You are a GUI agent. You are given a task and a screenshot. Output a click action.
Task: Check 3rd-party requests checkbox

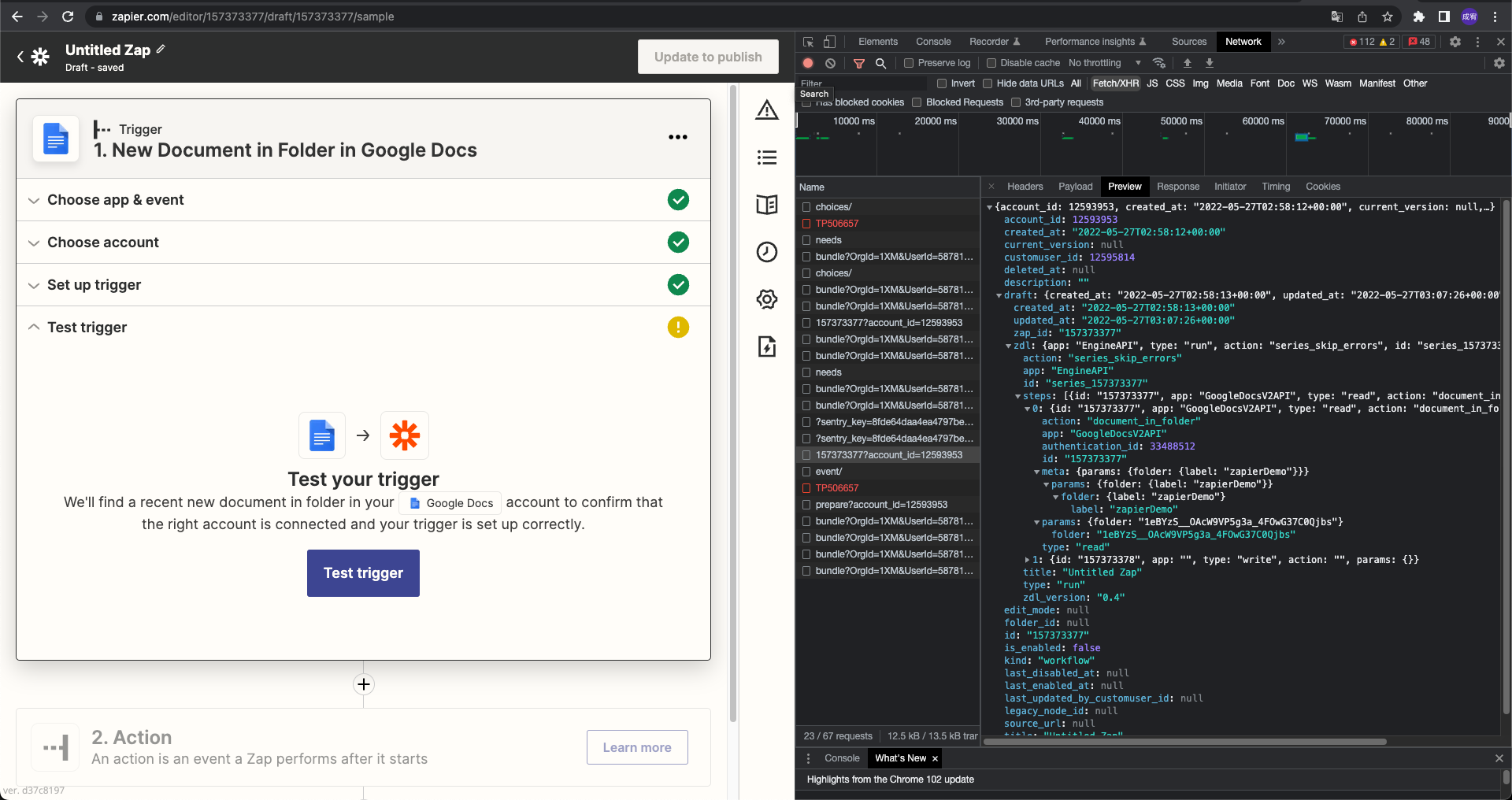1016,102
